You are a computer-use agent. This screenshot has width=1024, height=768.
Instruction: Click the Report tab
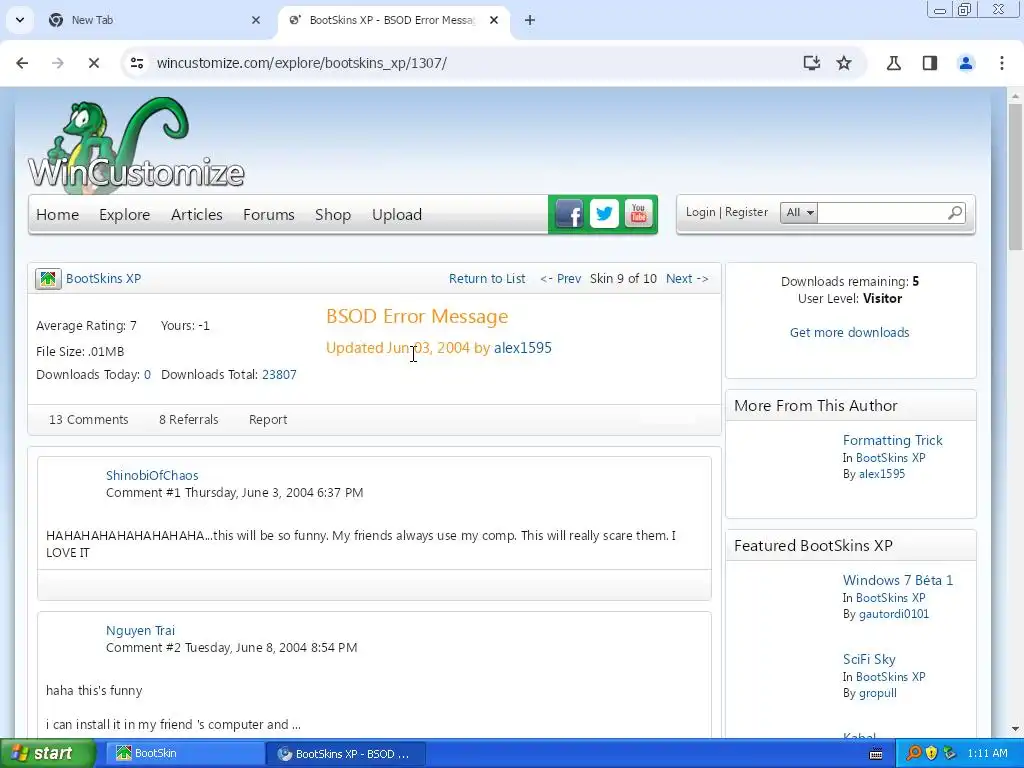click(x=268, y=420)
